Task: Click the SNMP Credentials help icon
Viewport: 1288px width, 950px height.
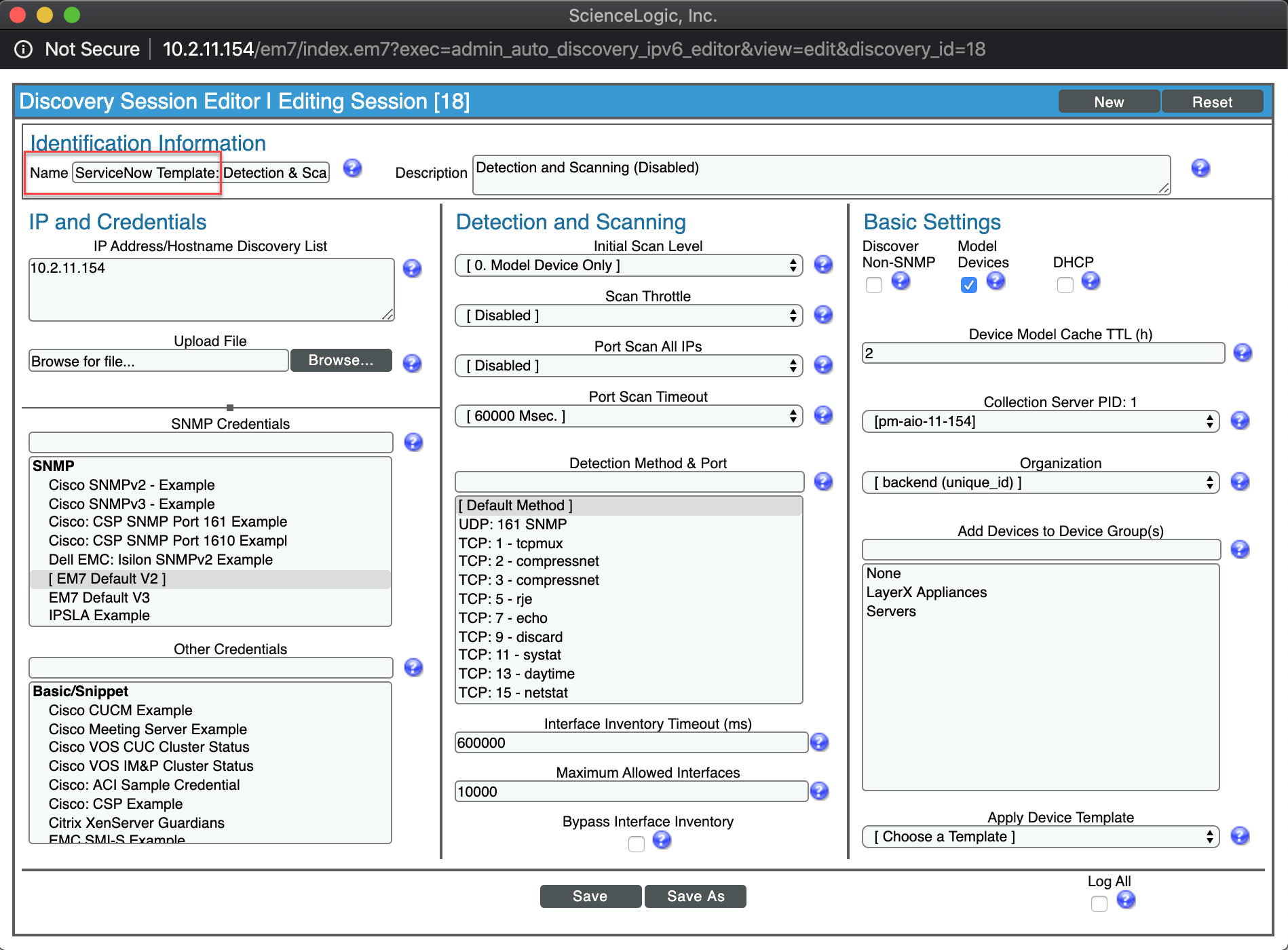Action: 414,442
